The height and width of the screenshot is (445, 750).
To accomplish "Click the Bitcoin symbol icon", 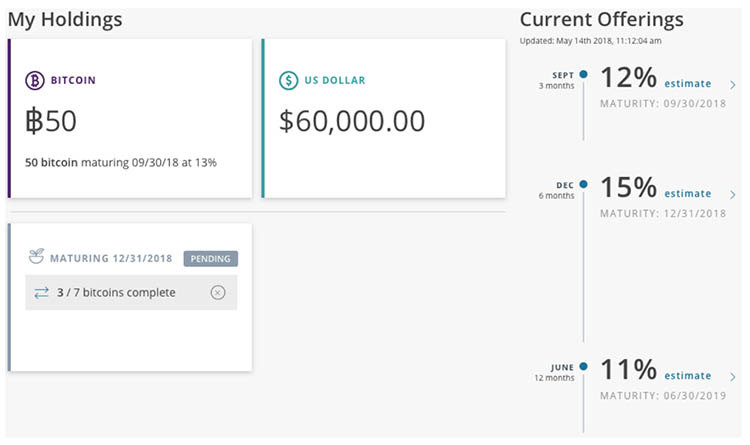I will pos(36,80).
